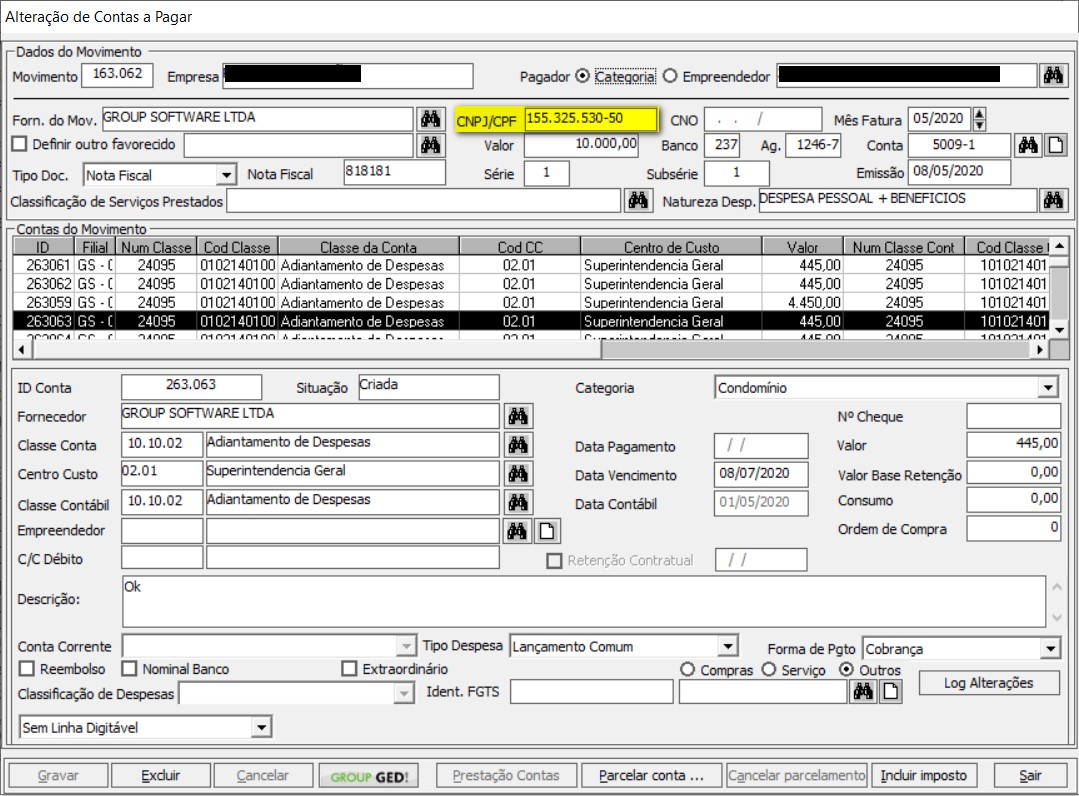Open search for Natureza Desp. field

(1052, 201)
